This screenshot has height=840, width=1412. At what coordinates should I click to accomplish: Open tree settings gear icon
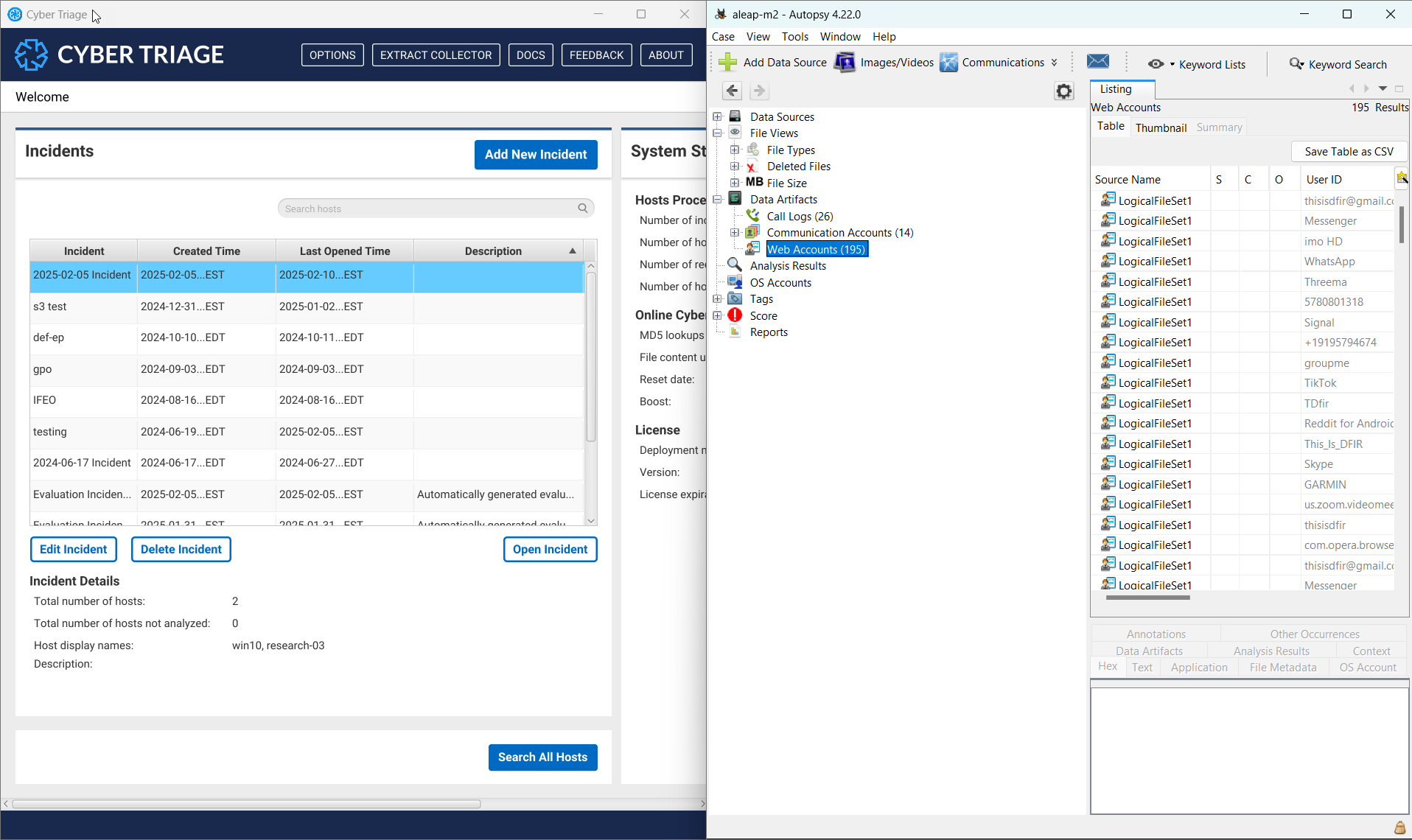(x=1063, y=91)
